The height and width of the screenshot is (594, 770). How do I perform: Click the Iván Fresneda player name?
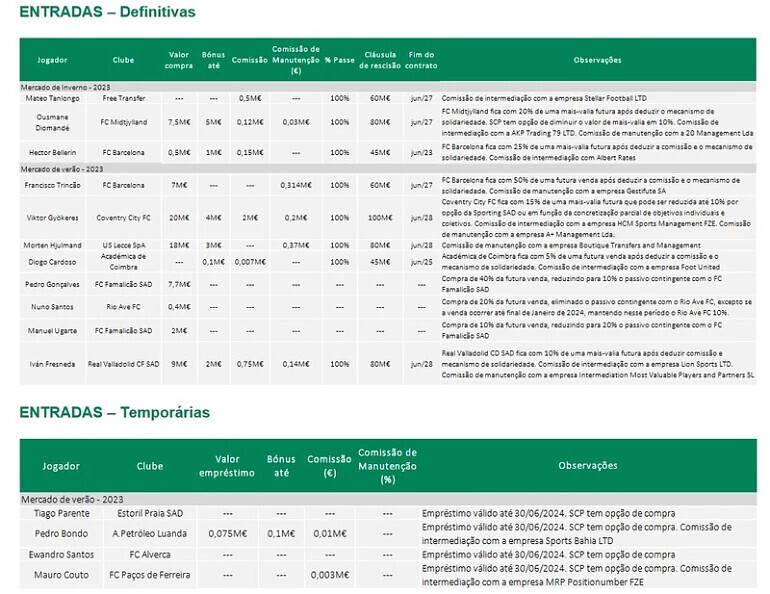coord(52,365)
